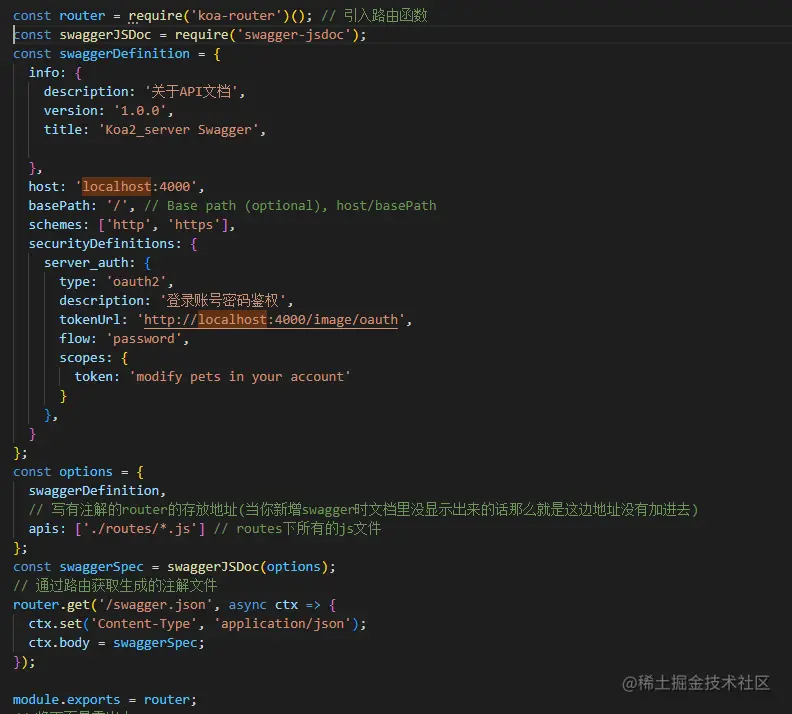The width and height of the screenshot is (792, 714).
Task: Click 'https' in the schemes array
Action: click(194, 225)
